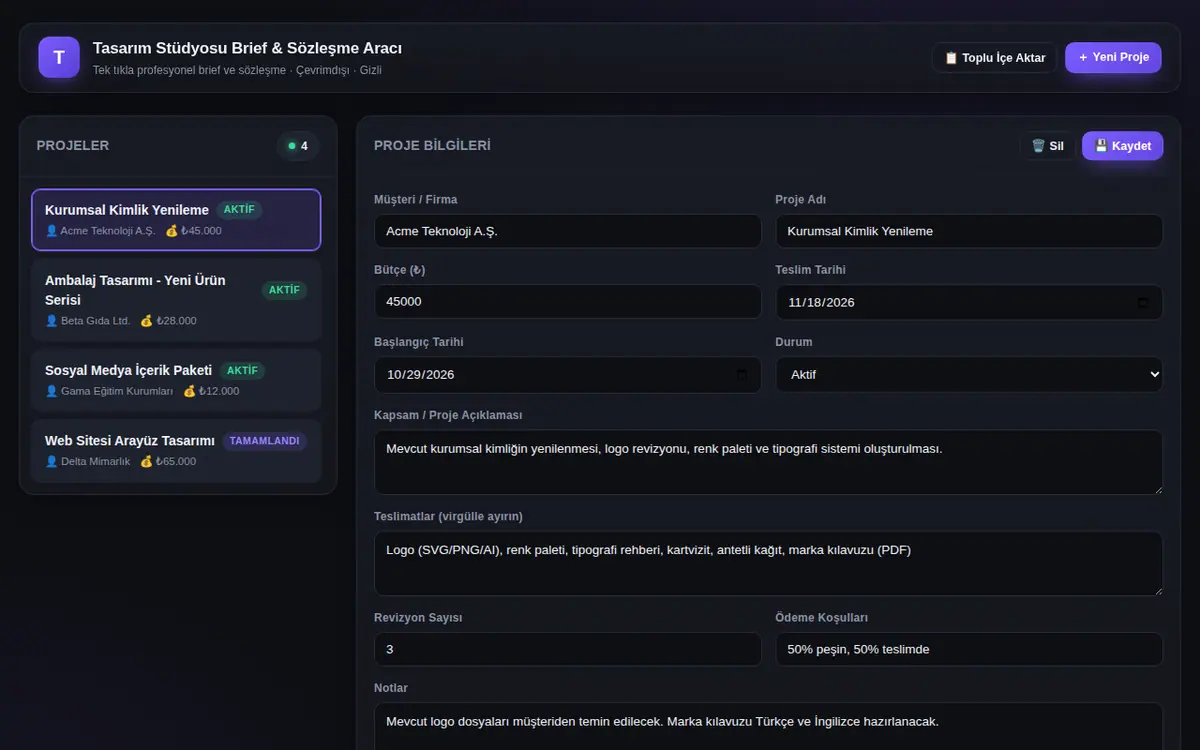Click the money bag icon beside ₺45.000
Screen dimensions: 1200x750
171,231
